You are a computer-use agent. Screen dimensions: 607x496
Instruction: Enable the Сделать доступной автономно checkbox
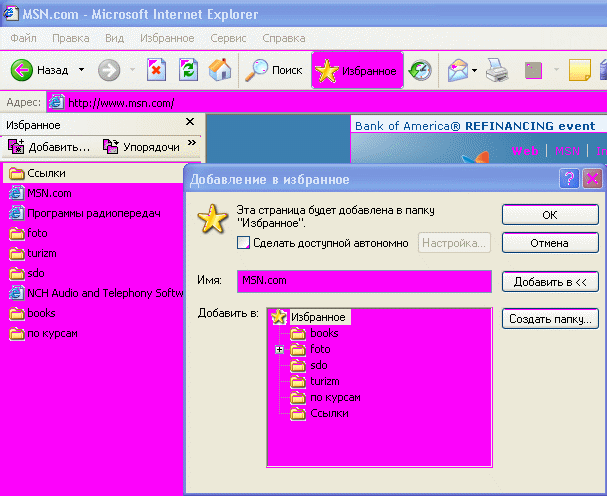pos(243,243)
